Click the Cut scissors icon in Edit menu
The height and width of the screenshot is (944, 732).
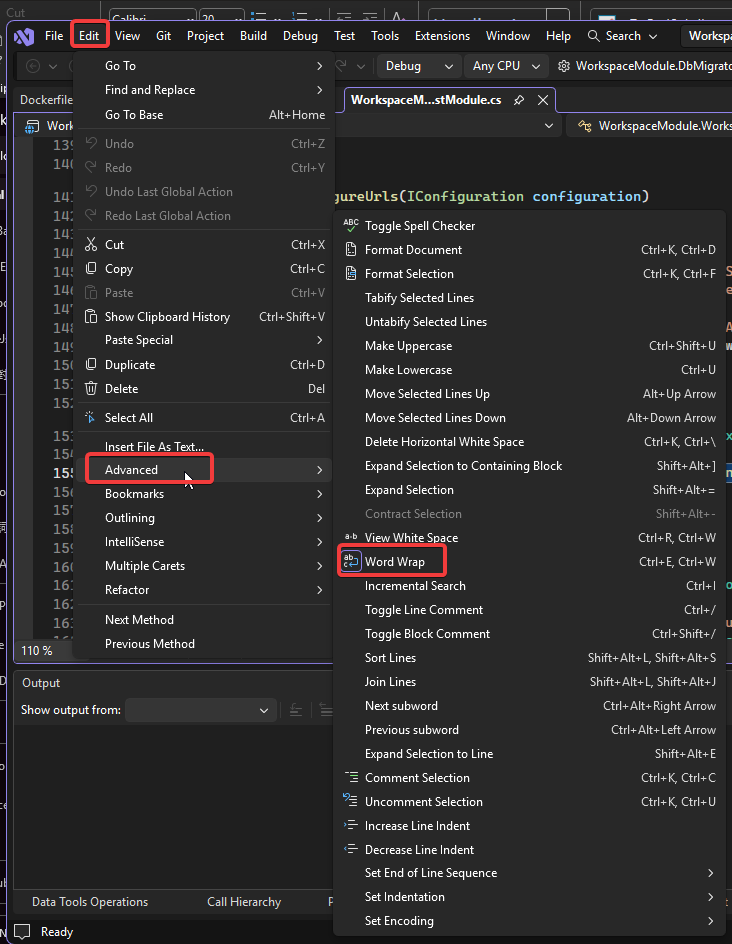(91, 245)
